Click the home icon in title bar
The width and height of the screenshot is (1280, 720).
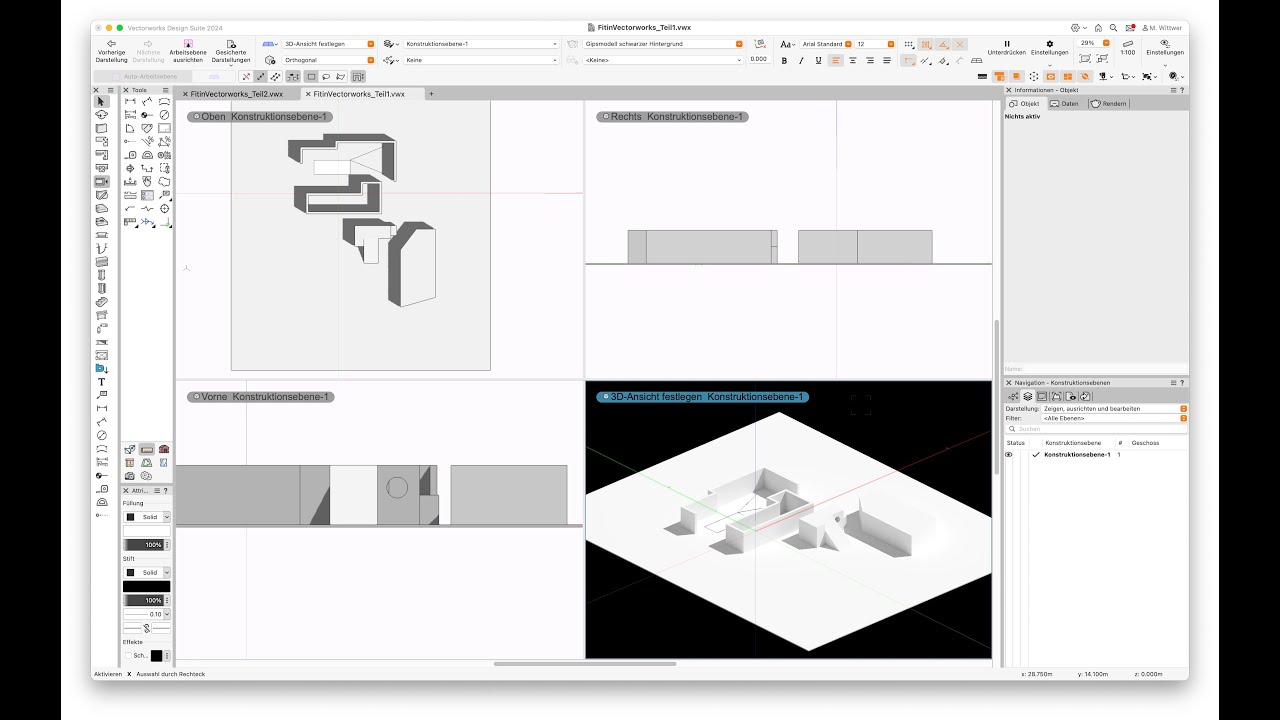(1098, 28)
